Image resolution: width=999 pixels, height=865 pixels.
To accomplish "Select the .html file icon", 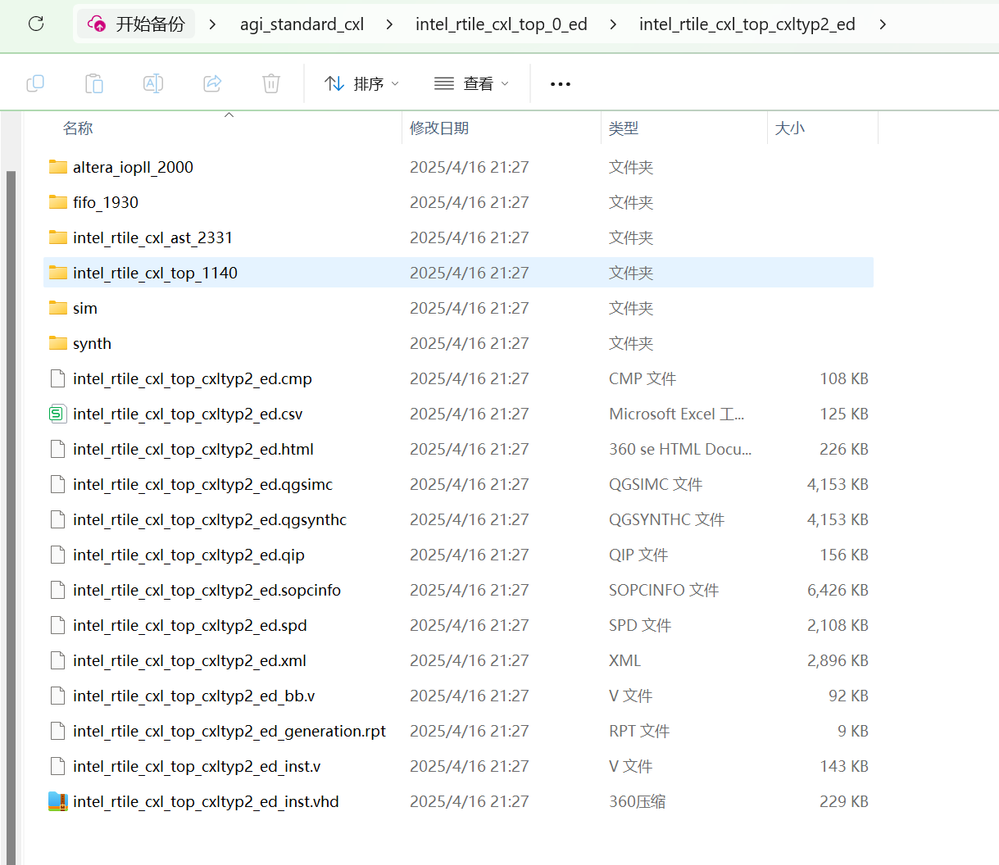I will point(58,449).
